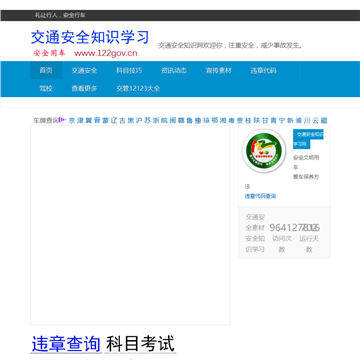Select plate prefix 蒙
Image resolution: width=360 pixels, height=360 pixels.
(x=106, y=120)
